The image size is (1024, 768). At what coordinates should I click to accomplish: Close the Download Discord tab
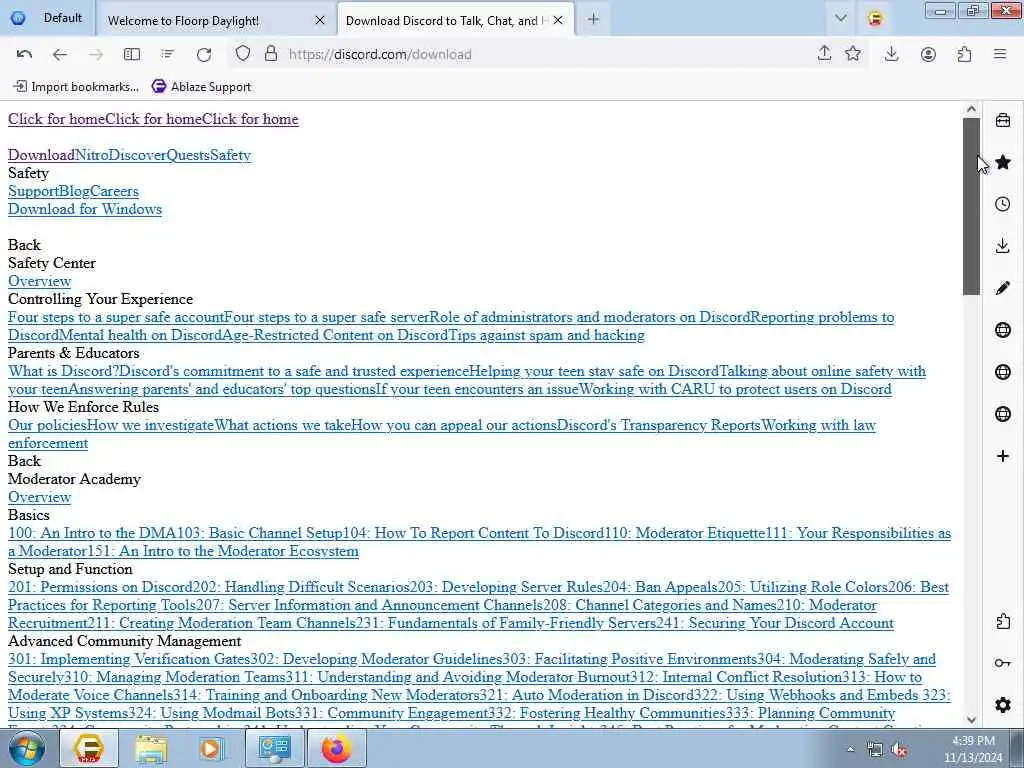click(558, 20)
